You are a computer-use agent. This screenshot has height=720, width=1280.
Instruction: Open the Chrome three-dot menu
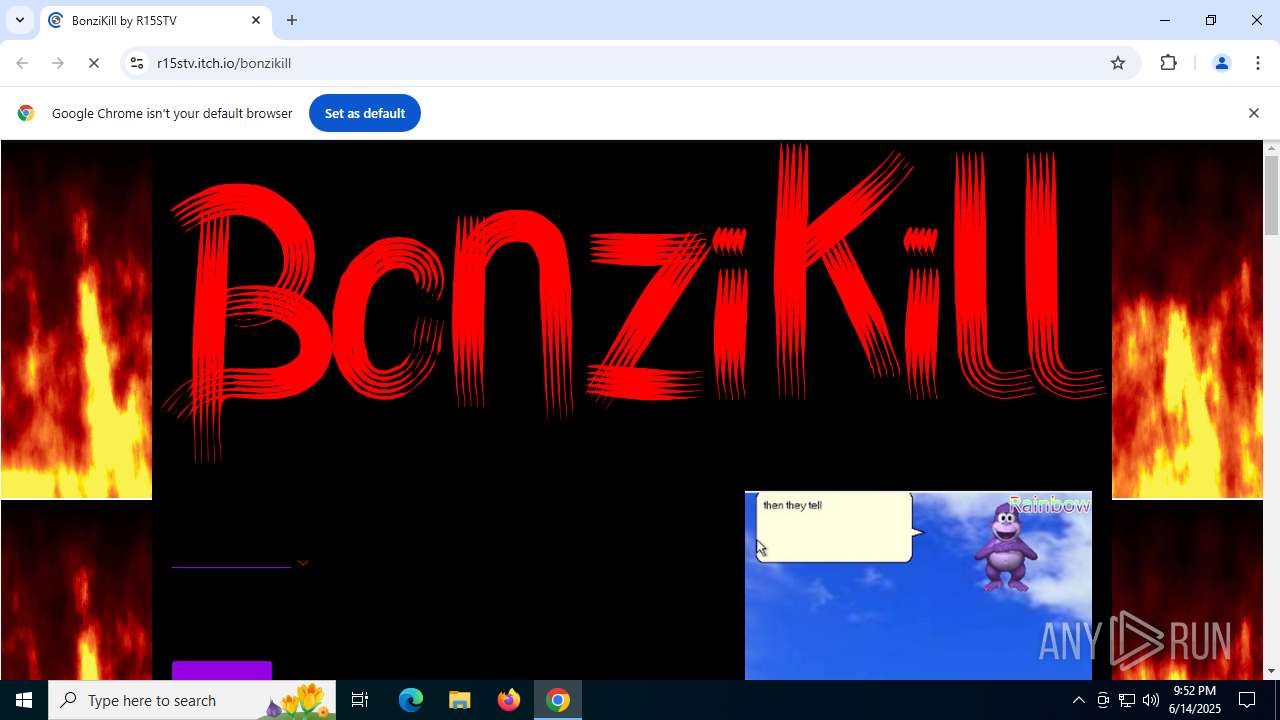[x=1258, y=63]
